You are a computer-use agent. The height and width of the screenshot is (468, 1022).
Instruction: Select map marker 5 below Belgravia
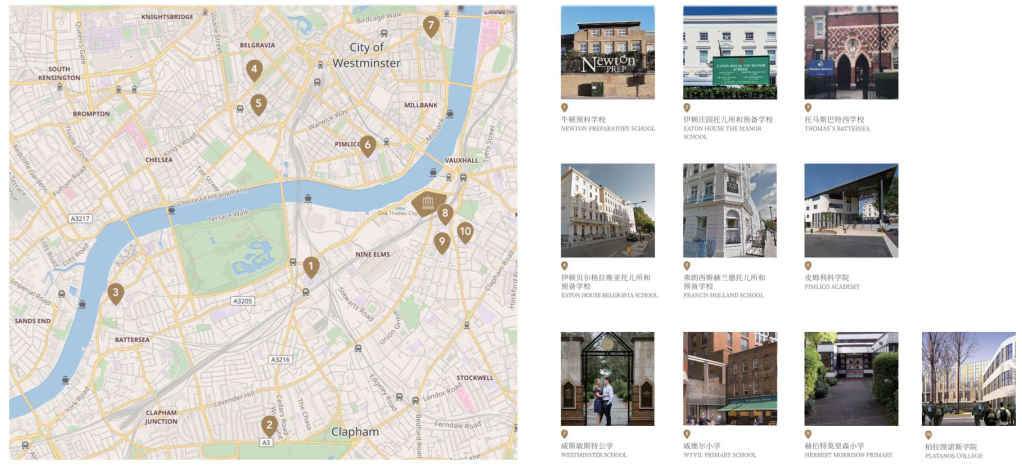(259, 104)
